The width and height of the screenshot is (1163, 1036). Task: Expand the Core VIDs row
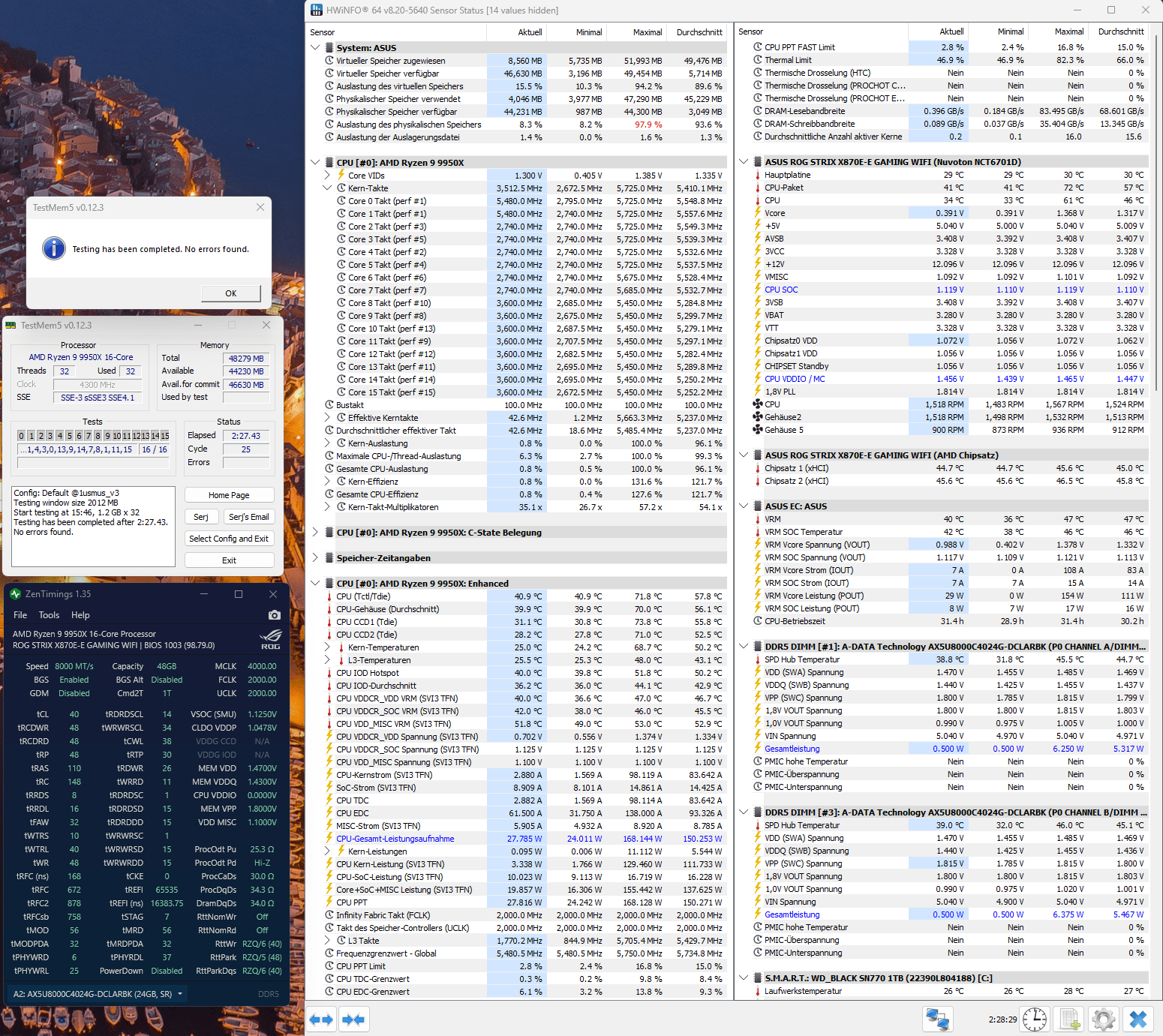click(x=327, y=175)
